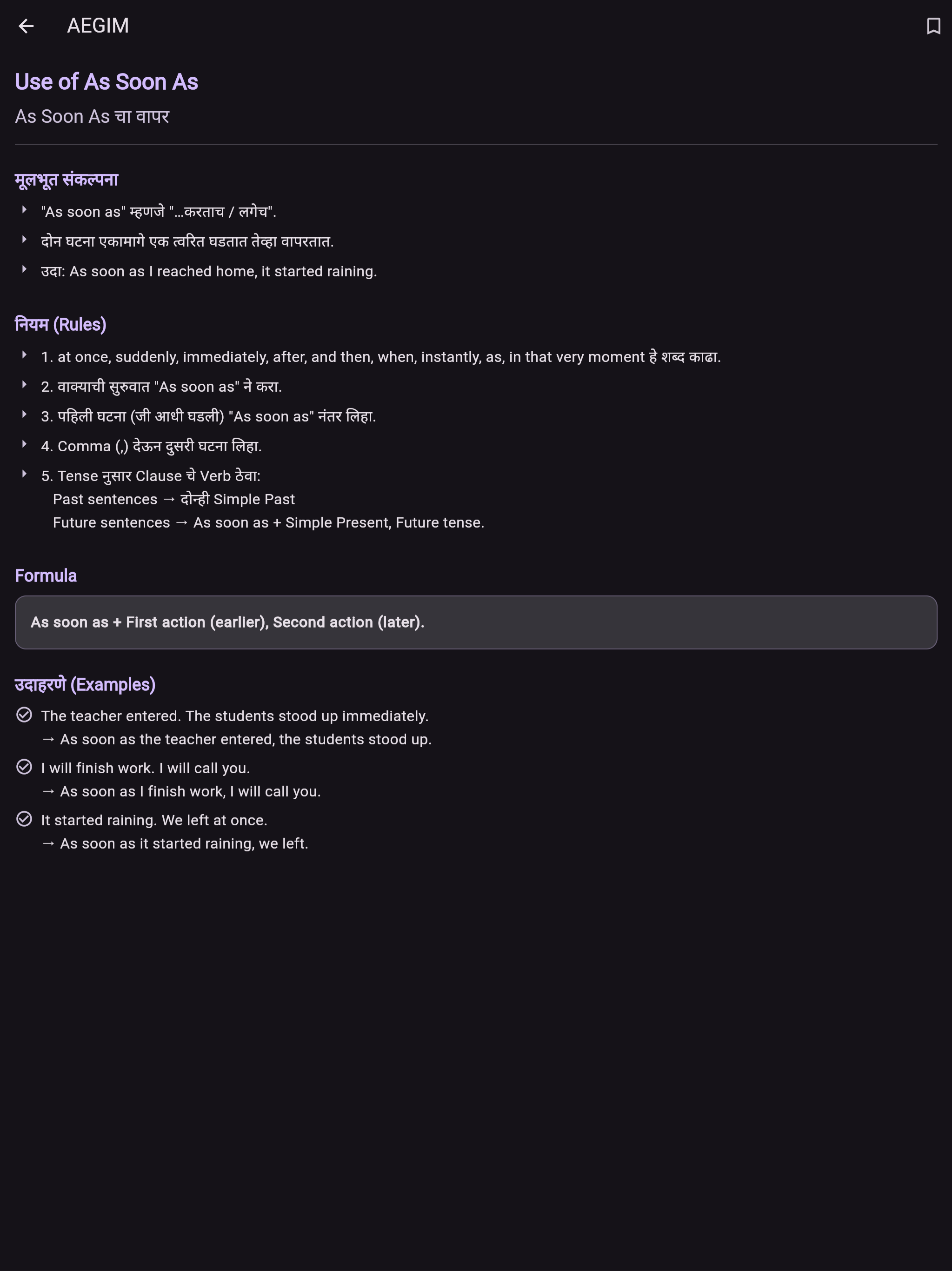Click triangle bullet for rule 4 Comma
Image resolution: width=952 pixels, height=1271 pixels.
(24, 444)
